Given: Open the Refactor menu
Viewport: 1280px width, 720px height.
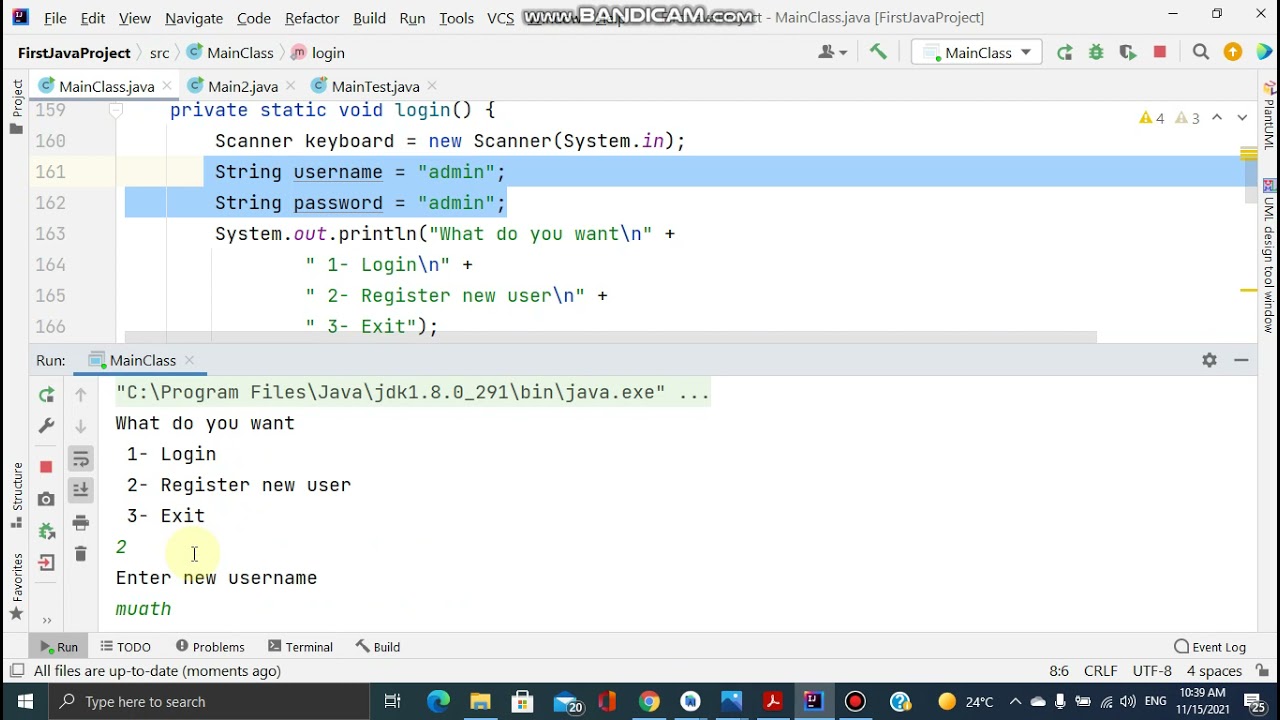Looking at the screenshot, I should pos(312,18).
